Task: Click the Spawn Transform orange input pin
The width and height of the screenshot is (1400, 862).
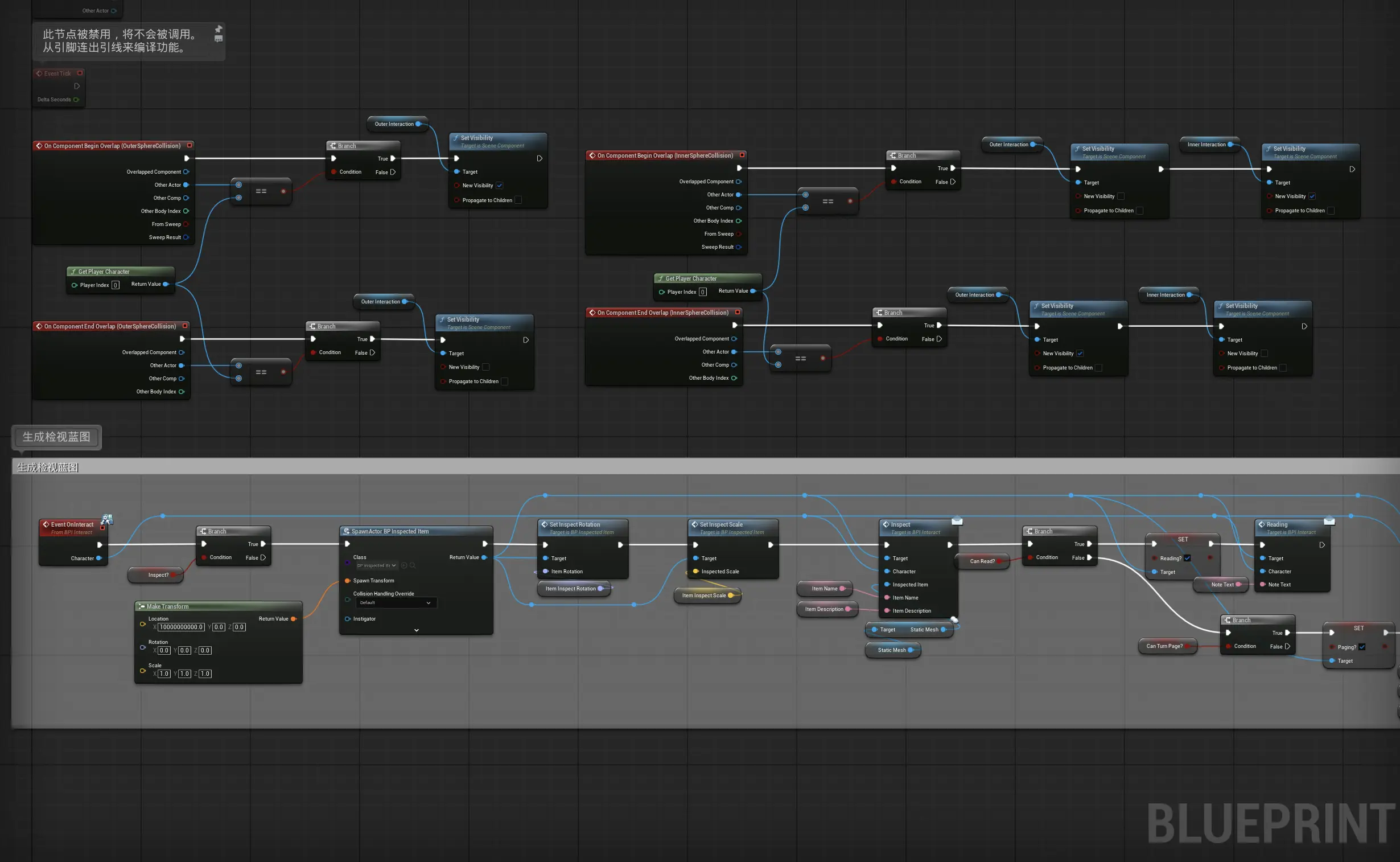Action: coord(348,580)
